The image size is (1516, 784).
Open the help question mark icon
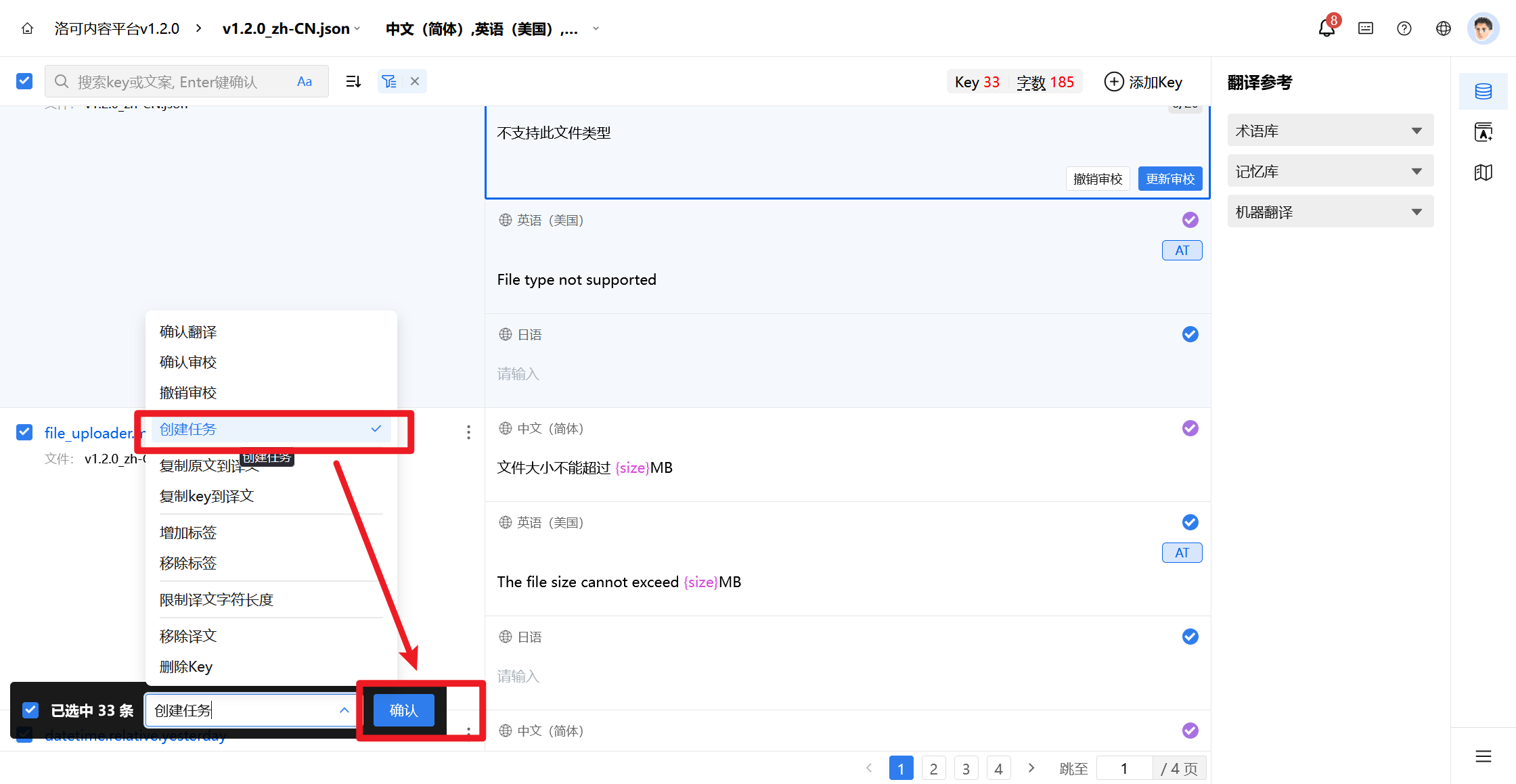coord(1404,28)
